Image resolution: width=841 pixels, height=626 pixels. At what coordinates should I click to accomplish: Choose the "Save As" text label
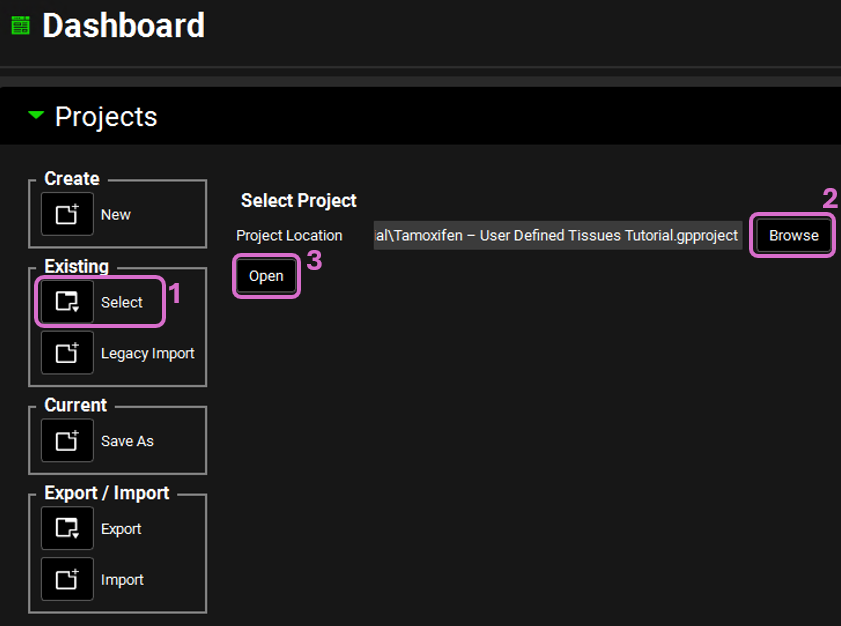tap(127, 442)
